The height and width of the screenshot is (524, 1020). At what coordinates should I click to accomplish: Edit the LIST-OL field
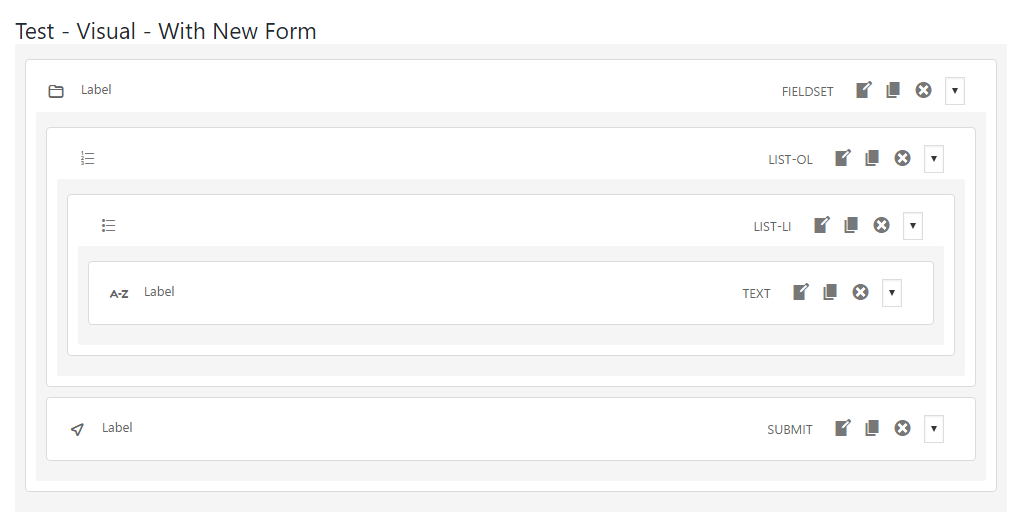click(x=842, y=158)
